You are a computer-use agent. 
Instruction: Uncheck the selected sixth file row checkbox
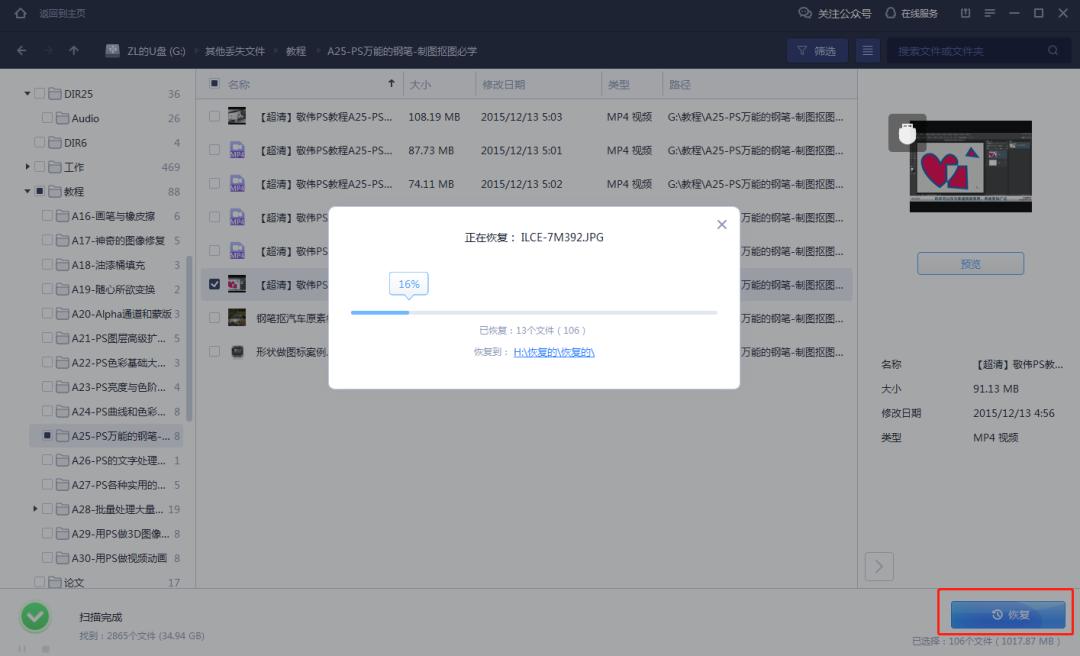pyautogui.click(x=214, y=284)
